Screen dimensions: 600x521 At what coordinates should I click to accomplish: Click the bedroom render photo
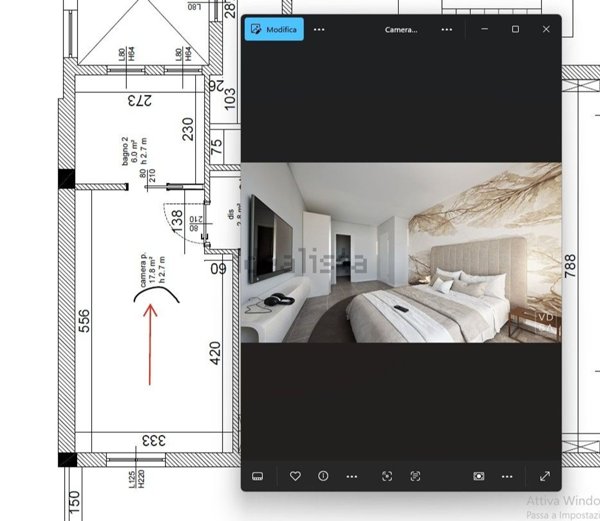(x=400, y=253)
